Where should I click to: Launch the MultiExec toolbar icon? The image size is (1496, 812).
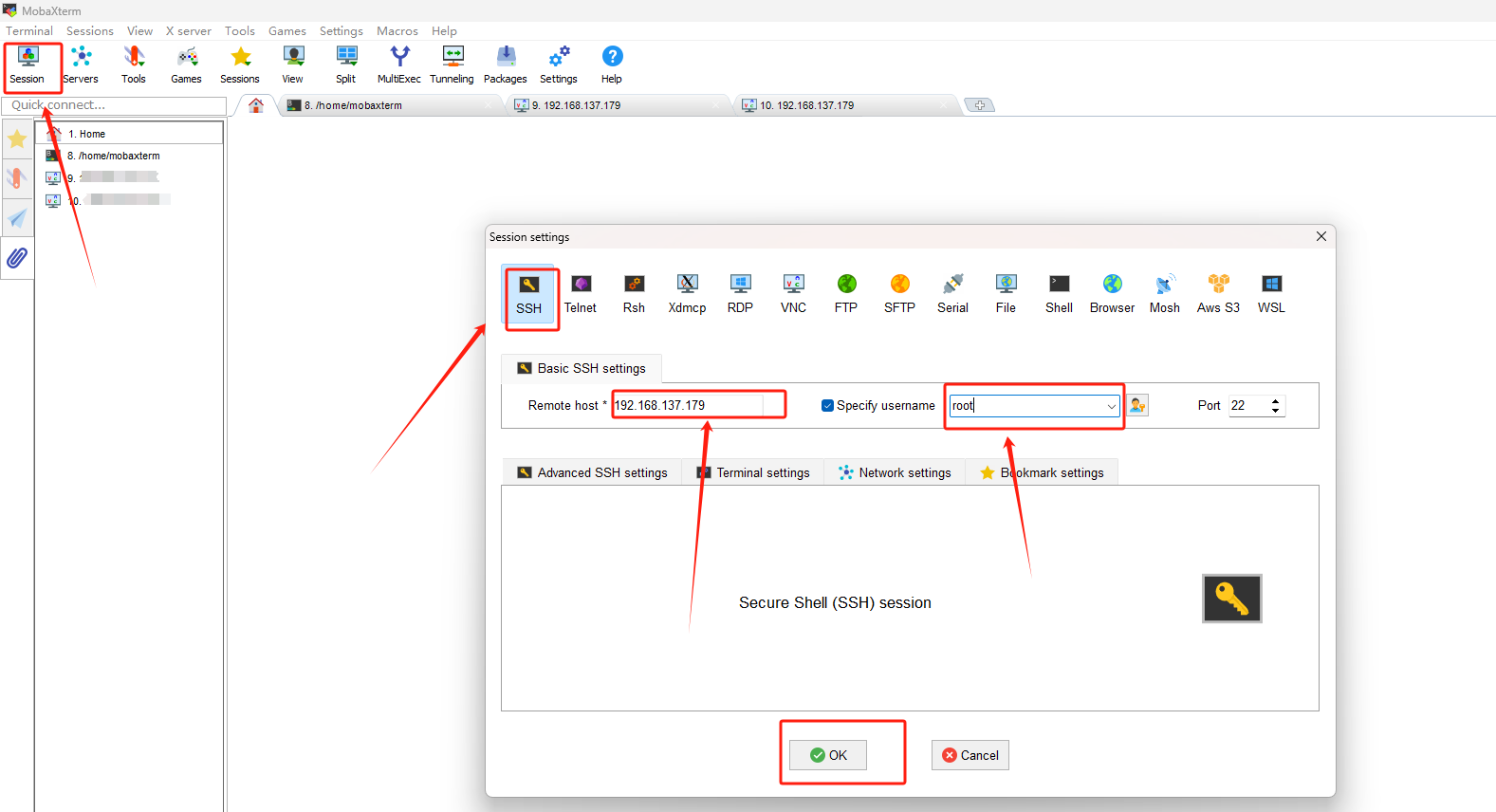(399, 65)
